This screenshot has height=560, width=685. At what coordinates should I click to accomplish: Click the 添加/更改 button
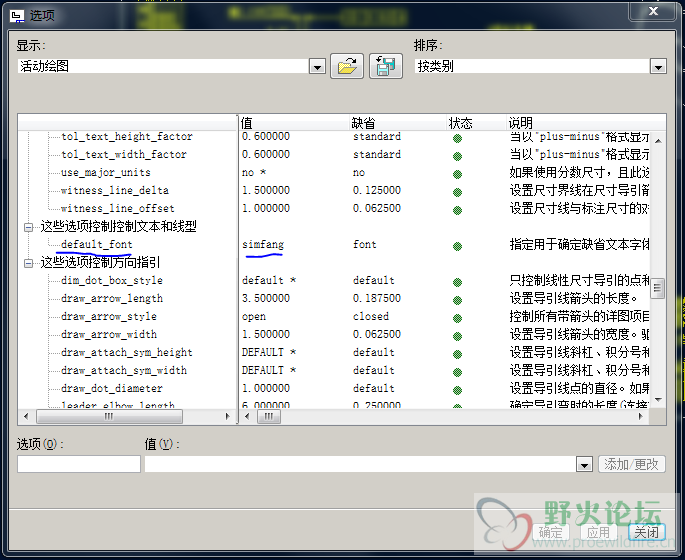click(631, 464)
